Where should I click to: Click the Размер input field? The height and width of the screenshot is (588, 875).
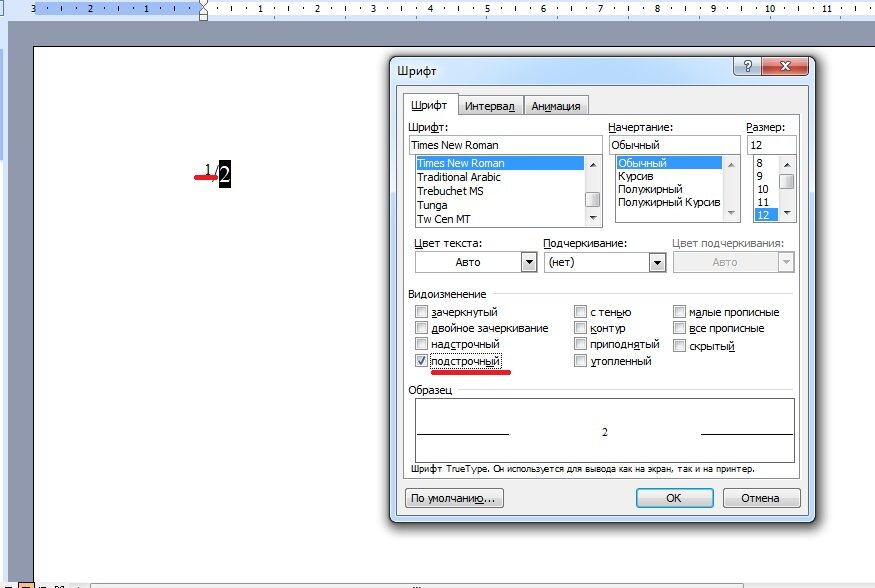click(x=771, y=145)
